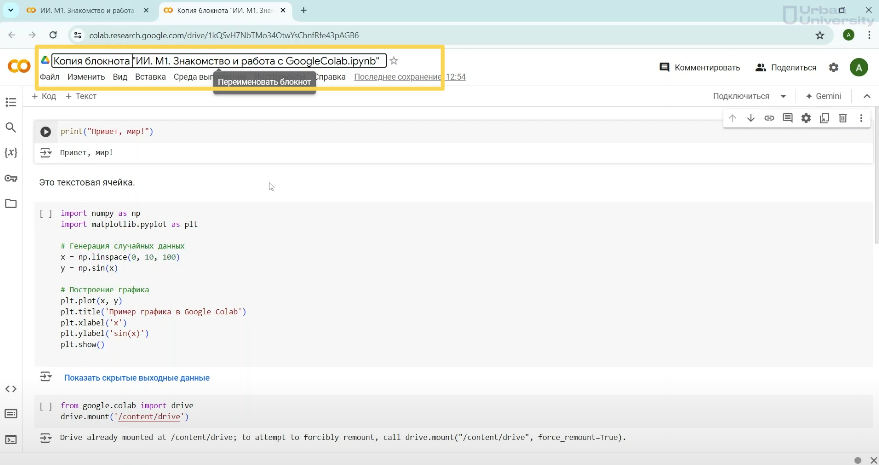Image resolution: width=879 pixels, height=465 pixels.
Task: Open the table of contents sidebar panel
Action: pyautogui.click(x=11, y=102)
